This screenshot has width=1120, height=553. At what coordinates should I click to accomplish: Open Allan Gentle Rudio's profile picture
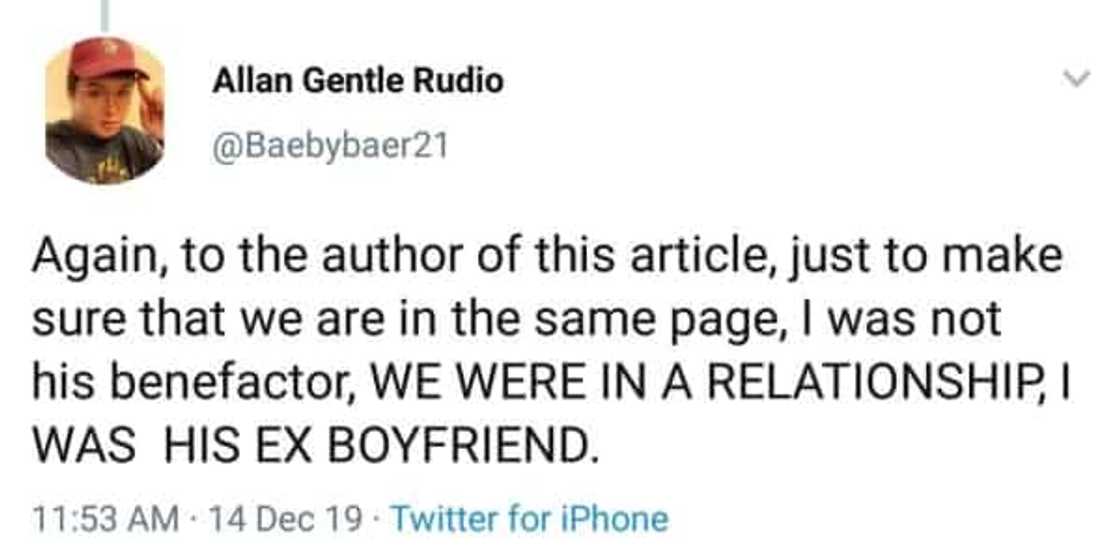(x=104, y=111)
